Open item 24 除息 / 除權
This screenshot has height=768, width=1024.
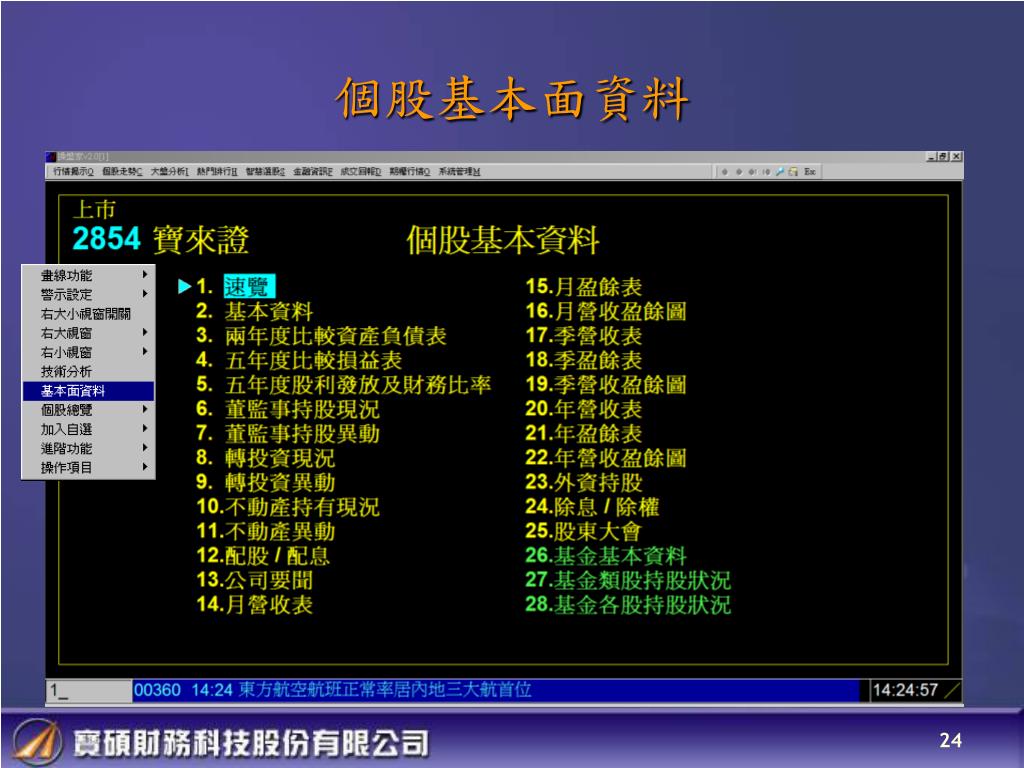[592, 507]
